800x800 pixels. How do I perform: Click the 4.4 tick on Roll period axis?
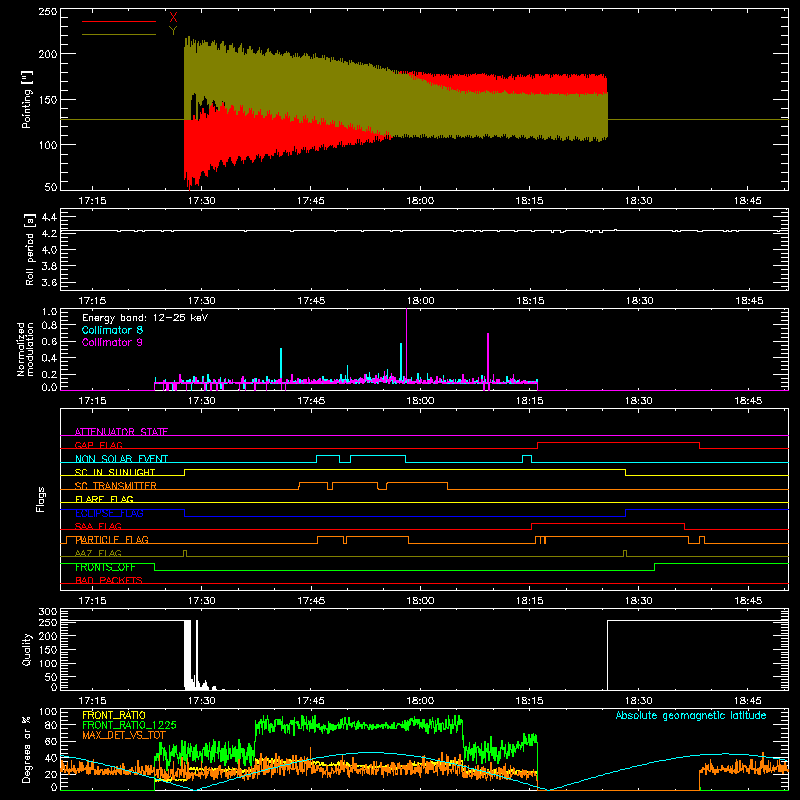coord(49,218)
